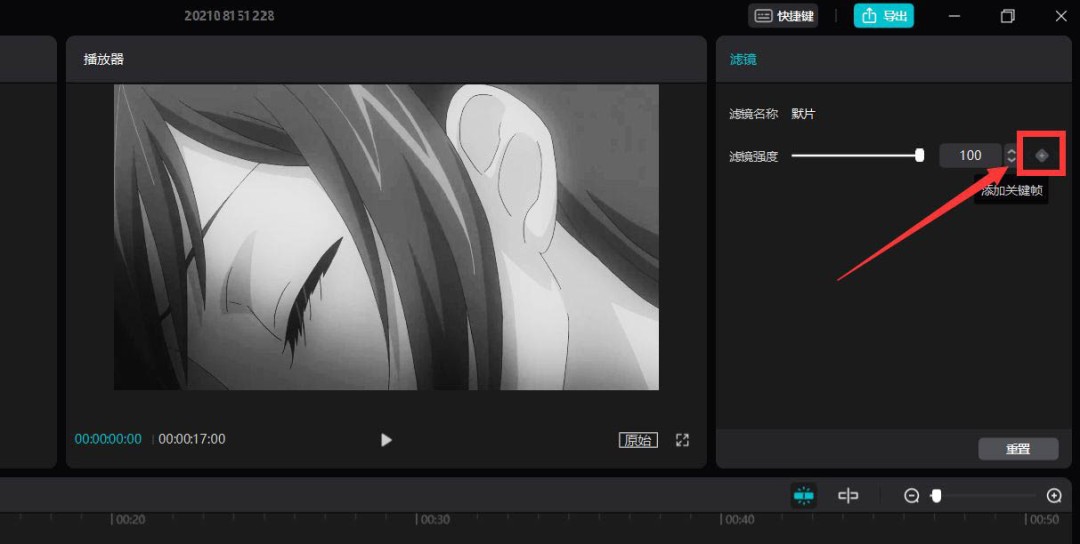This screenshot has width=1080, height=544.
Task: Close the application window
Action: coord(1061,16)
